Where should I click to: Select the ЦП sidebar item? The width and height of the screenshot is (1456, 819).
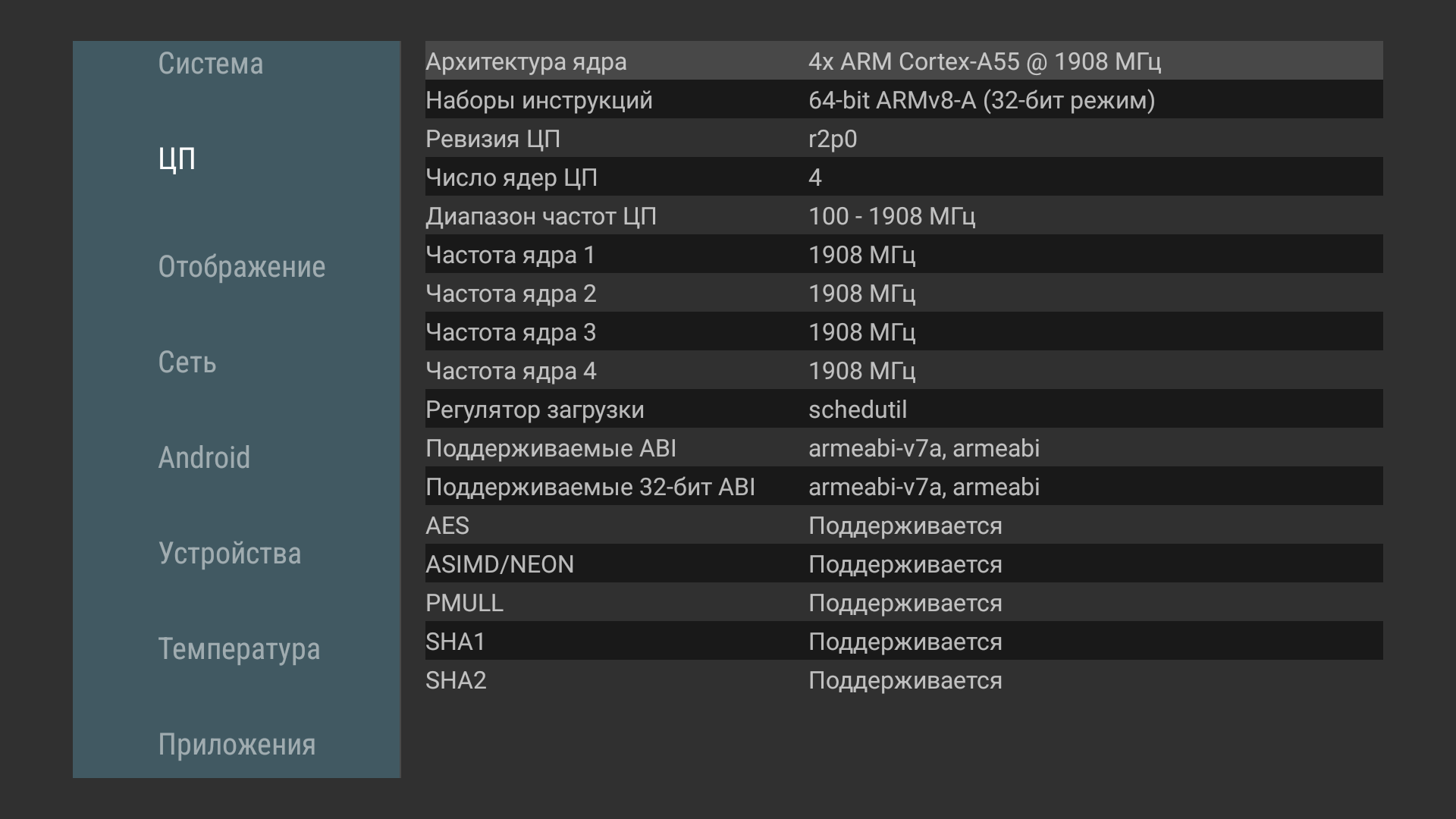point(177,158)
